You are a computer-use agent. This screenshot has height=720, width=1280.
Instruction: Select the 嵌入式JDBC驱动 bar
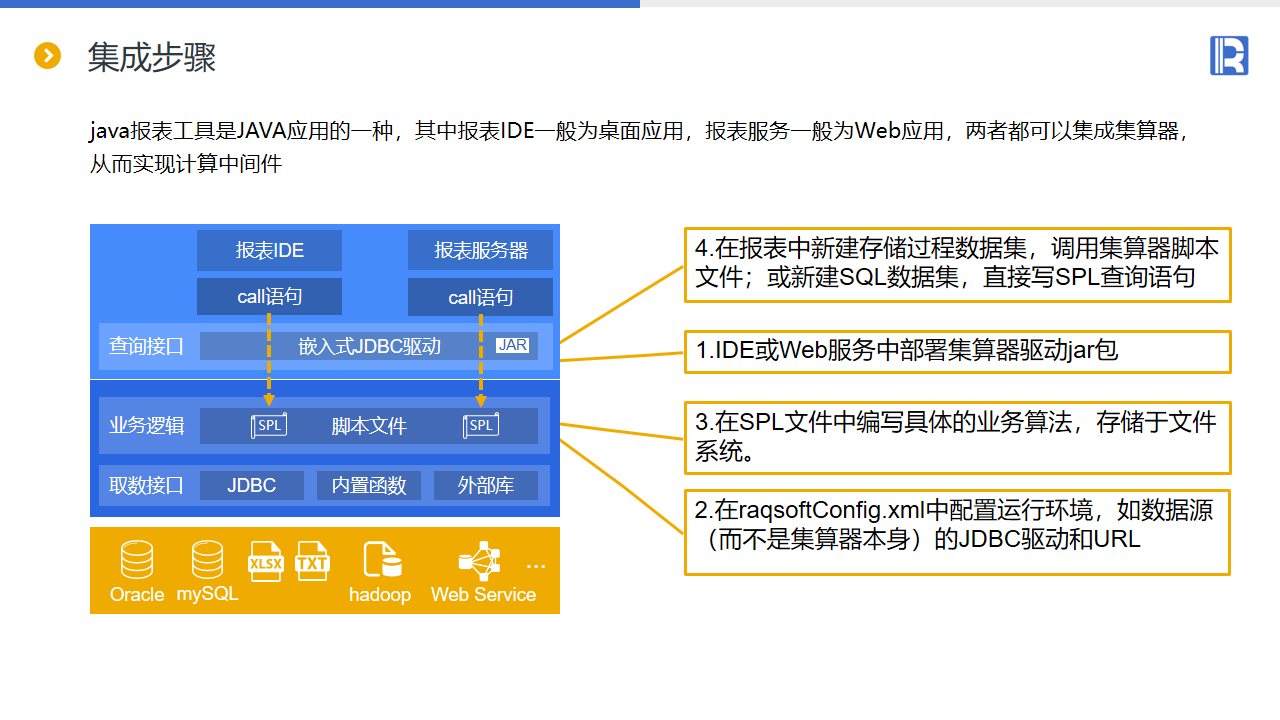coord(369,346)
